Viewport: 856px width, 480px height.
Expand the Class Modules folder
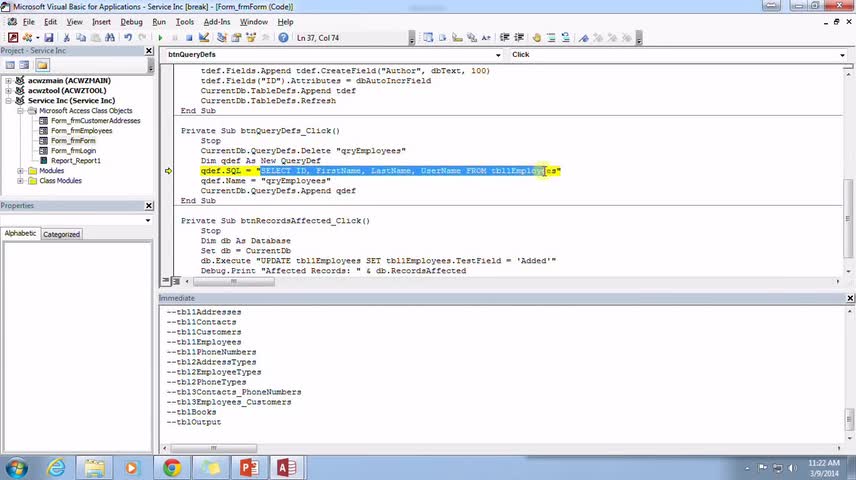coord(20,181)
